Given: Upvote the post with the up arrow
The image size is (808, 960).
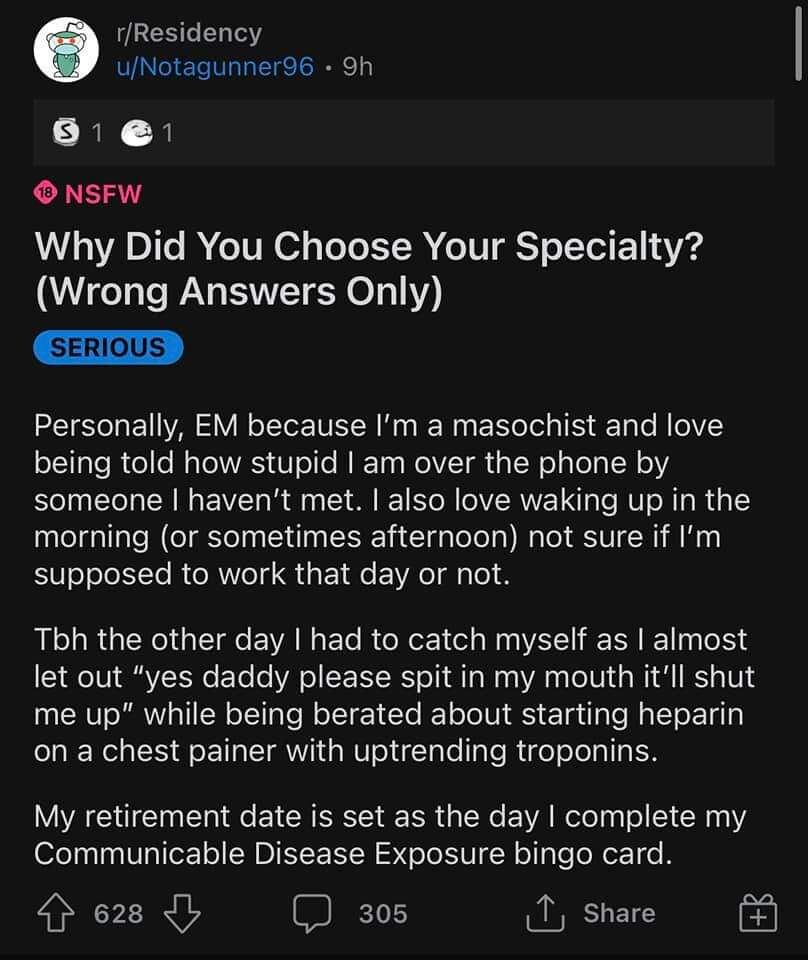Looking at the screenshot, I should (x=56, y=913).
